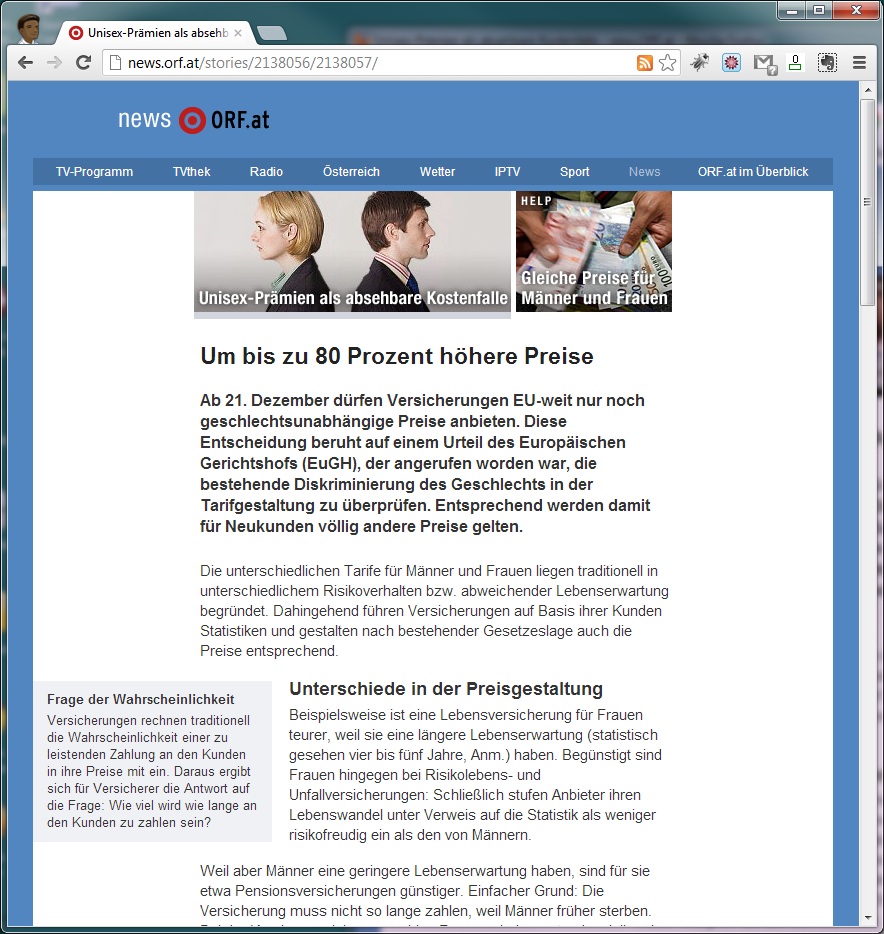This screenshot has width=884, height=934.
Task: Open TV-Programm in the navigation bar
Action: tap(94, 172)
